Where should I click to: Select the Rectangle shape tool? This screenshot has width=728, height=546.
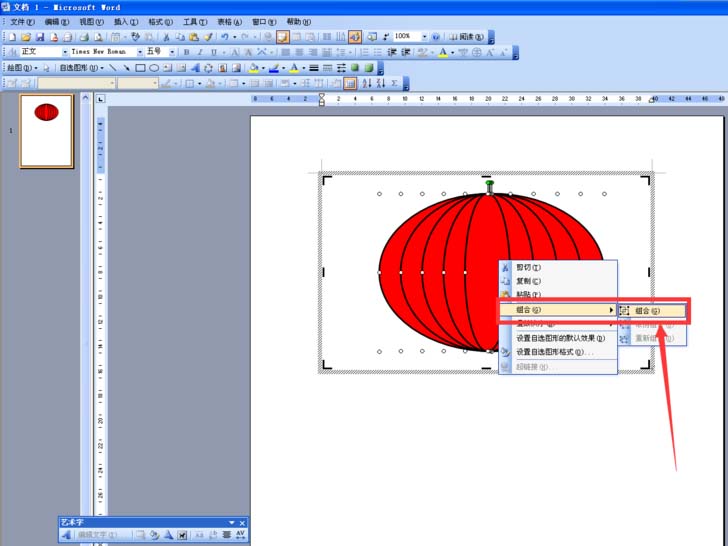tap(140, 68)
